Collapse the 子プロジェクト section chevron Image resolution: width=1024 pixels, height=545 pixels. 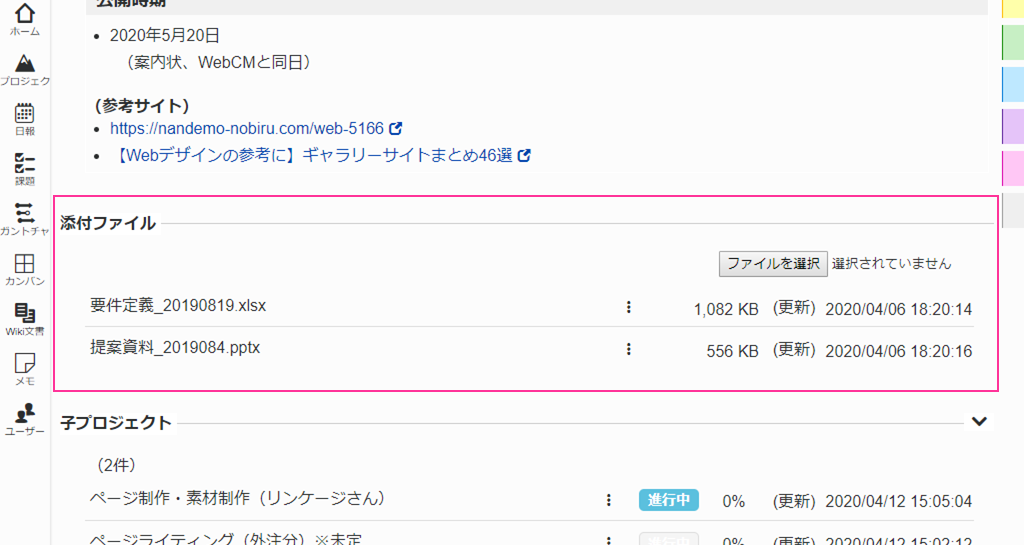click(980, 422)
